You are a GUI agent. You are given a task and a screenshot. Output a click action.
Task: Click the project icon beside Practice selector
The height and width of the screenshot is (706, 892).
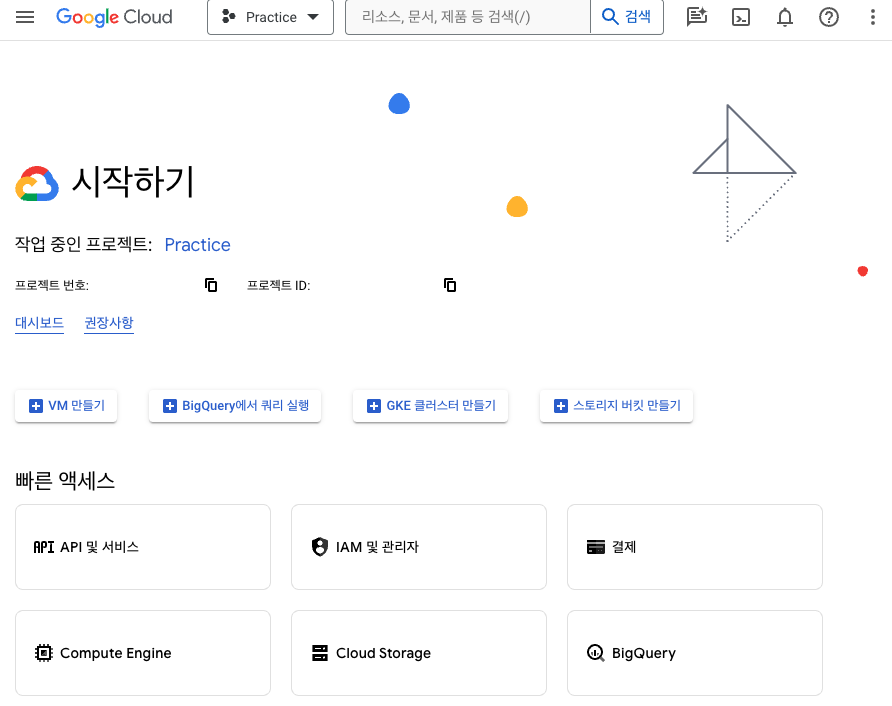pyautogui.click(x=229, y=16)
